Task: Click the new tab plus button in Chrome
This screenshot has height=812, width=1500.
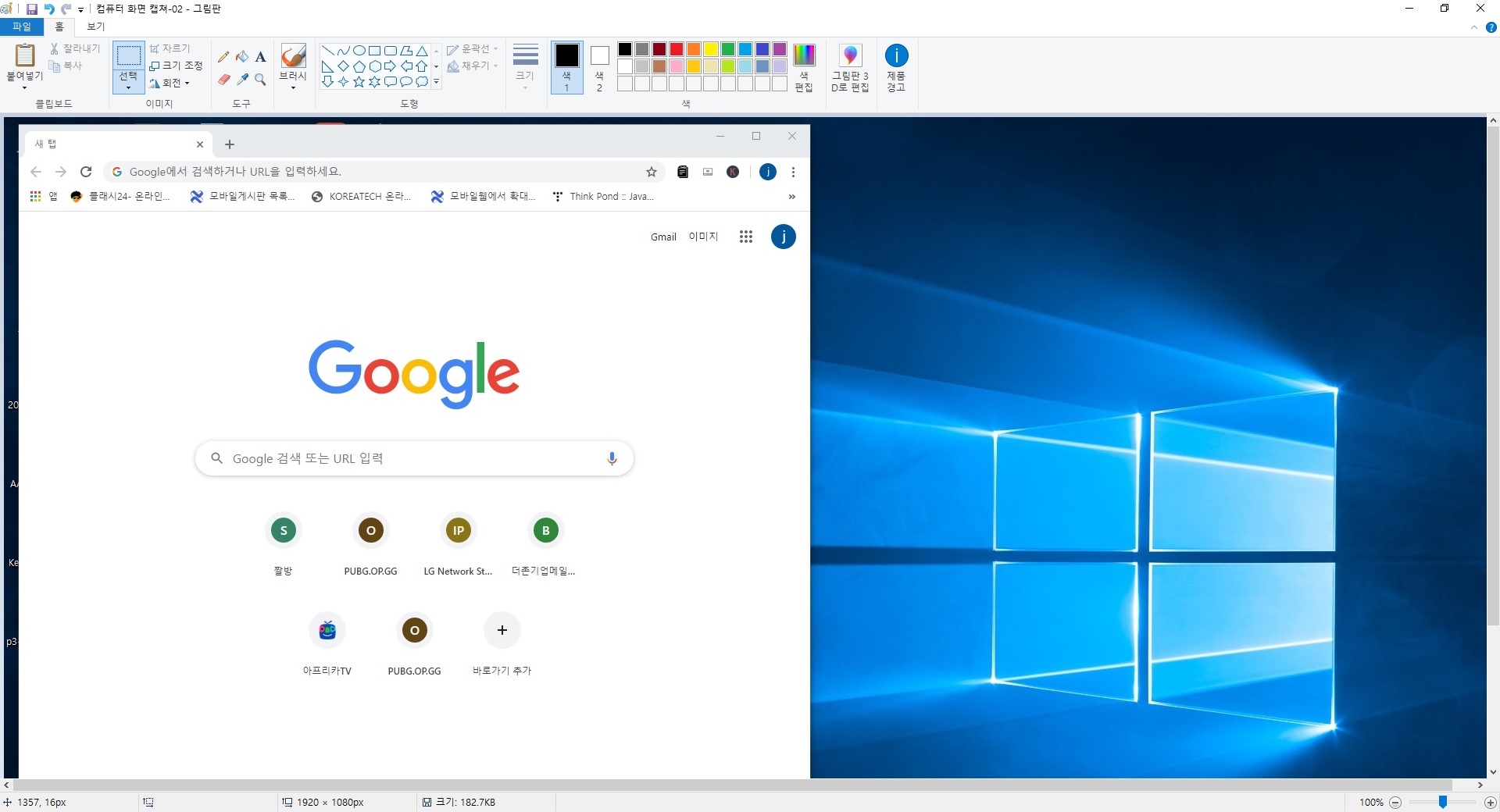Action: pyautogui.click(x=230, y=144)
